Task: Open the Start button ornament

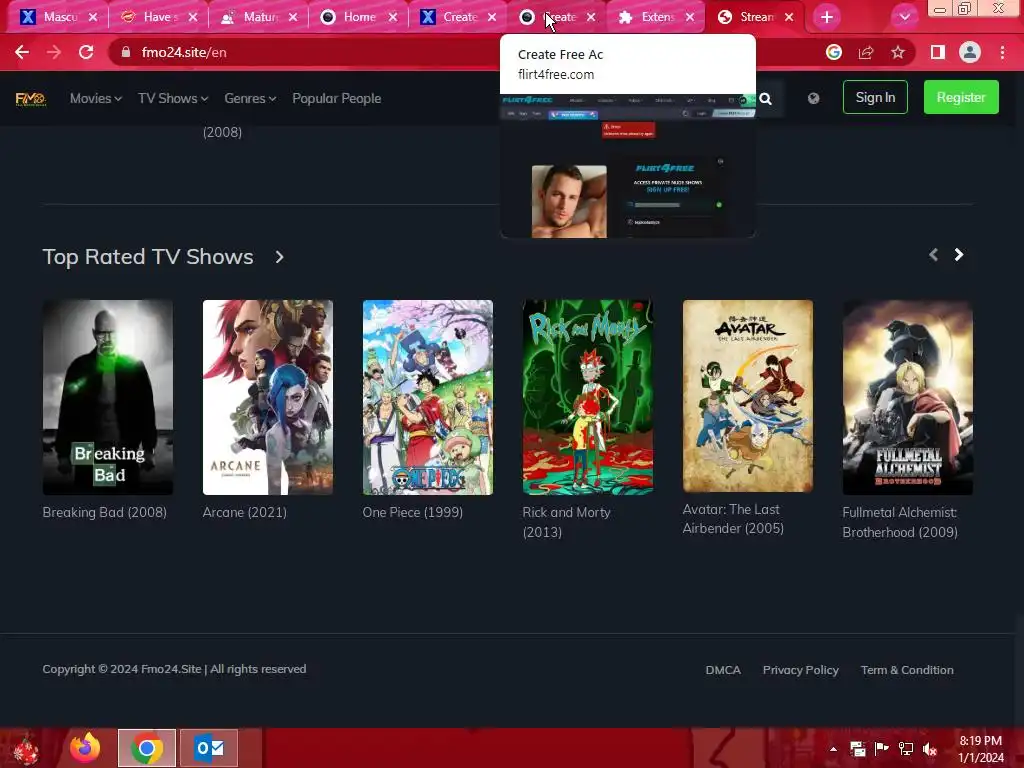Action: coord(26,749)
